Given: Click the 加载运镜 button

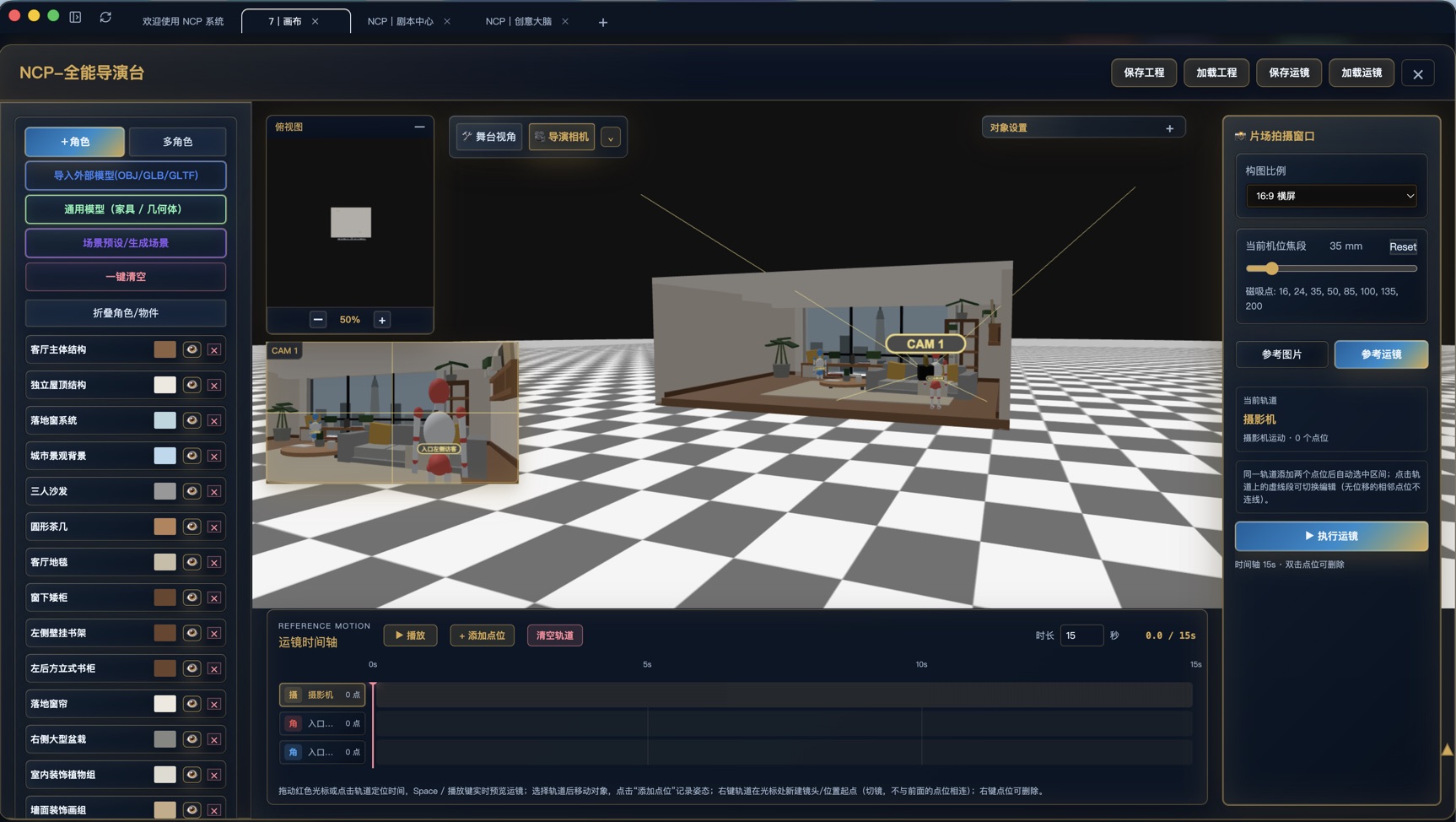Looking at the screenshot, I should (x=1362, y=73).
